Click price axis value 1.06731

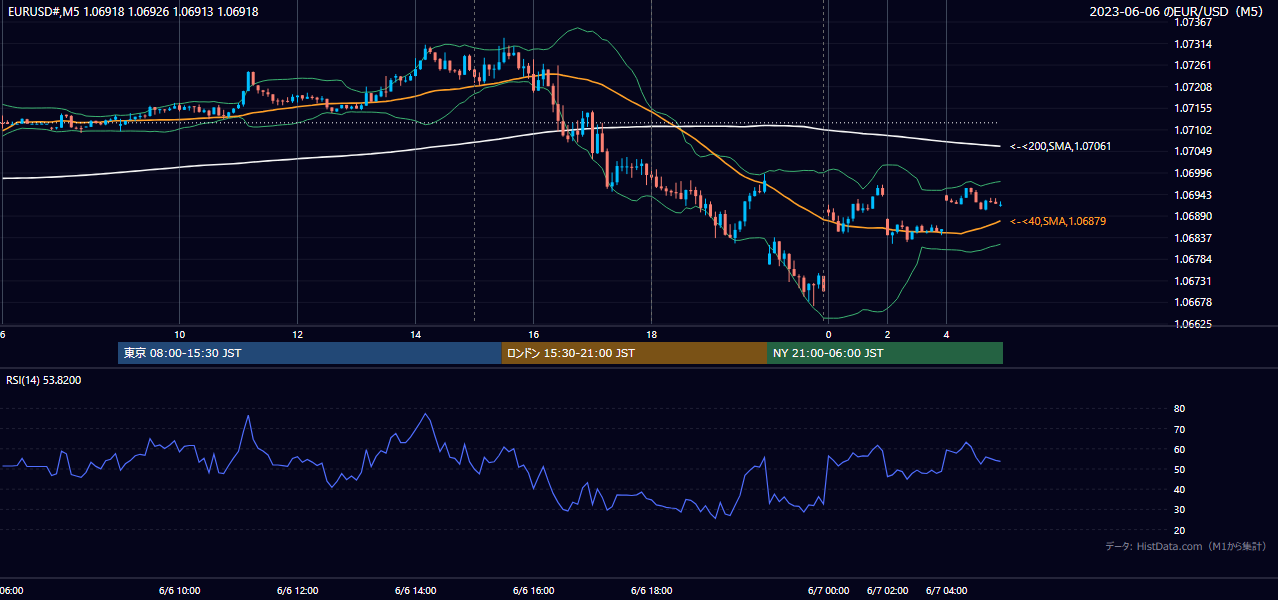point(1193,281)
